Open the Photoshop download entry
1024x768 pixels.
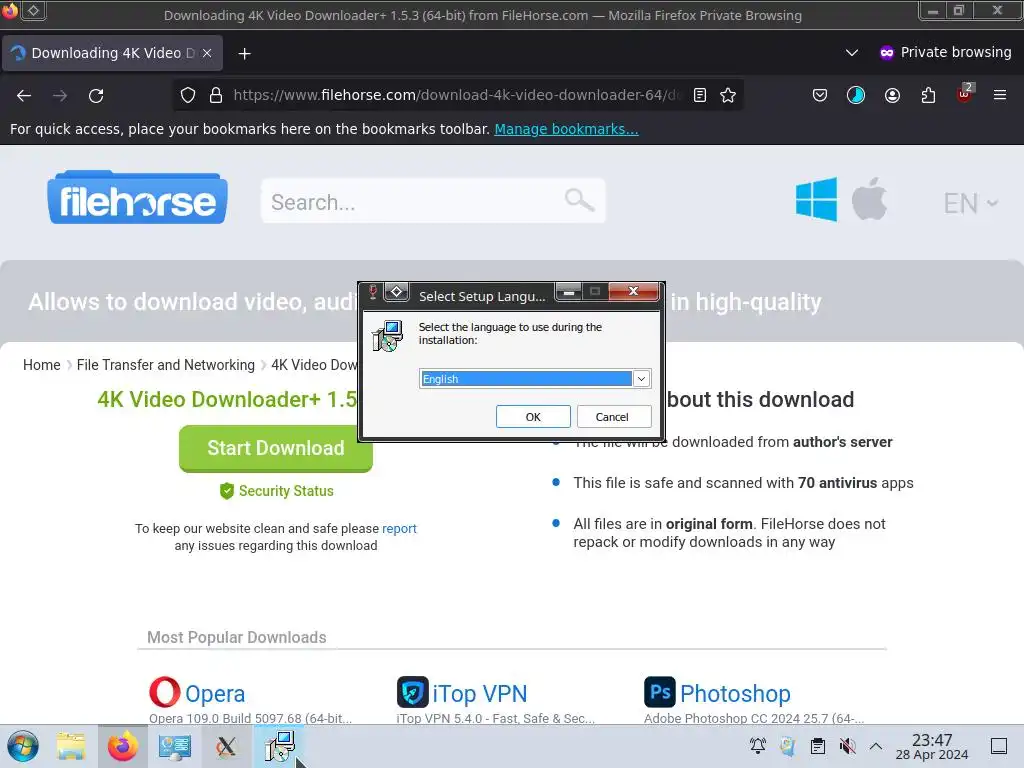735,694
